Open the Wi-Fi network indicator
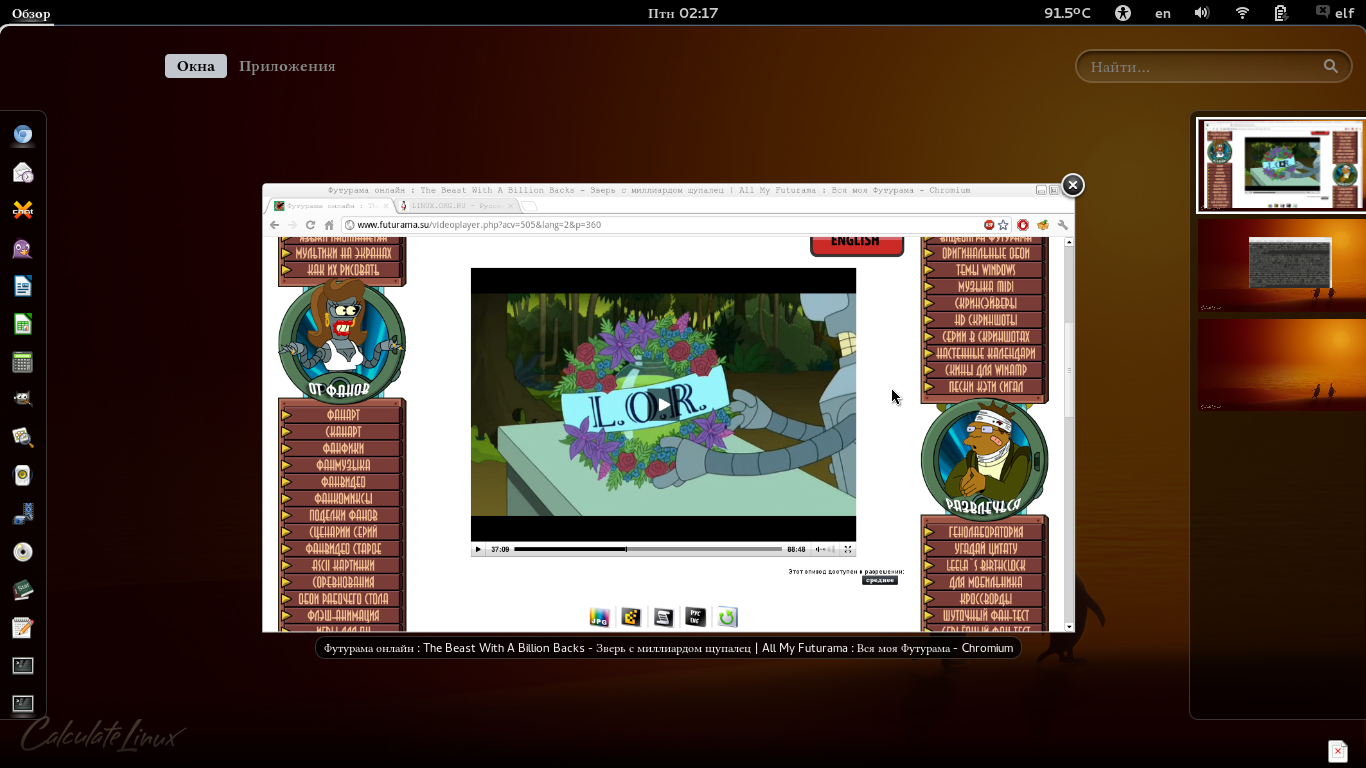 tap(1242, 13)
